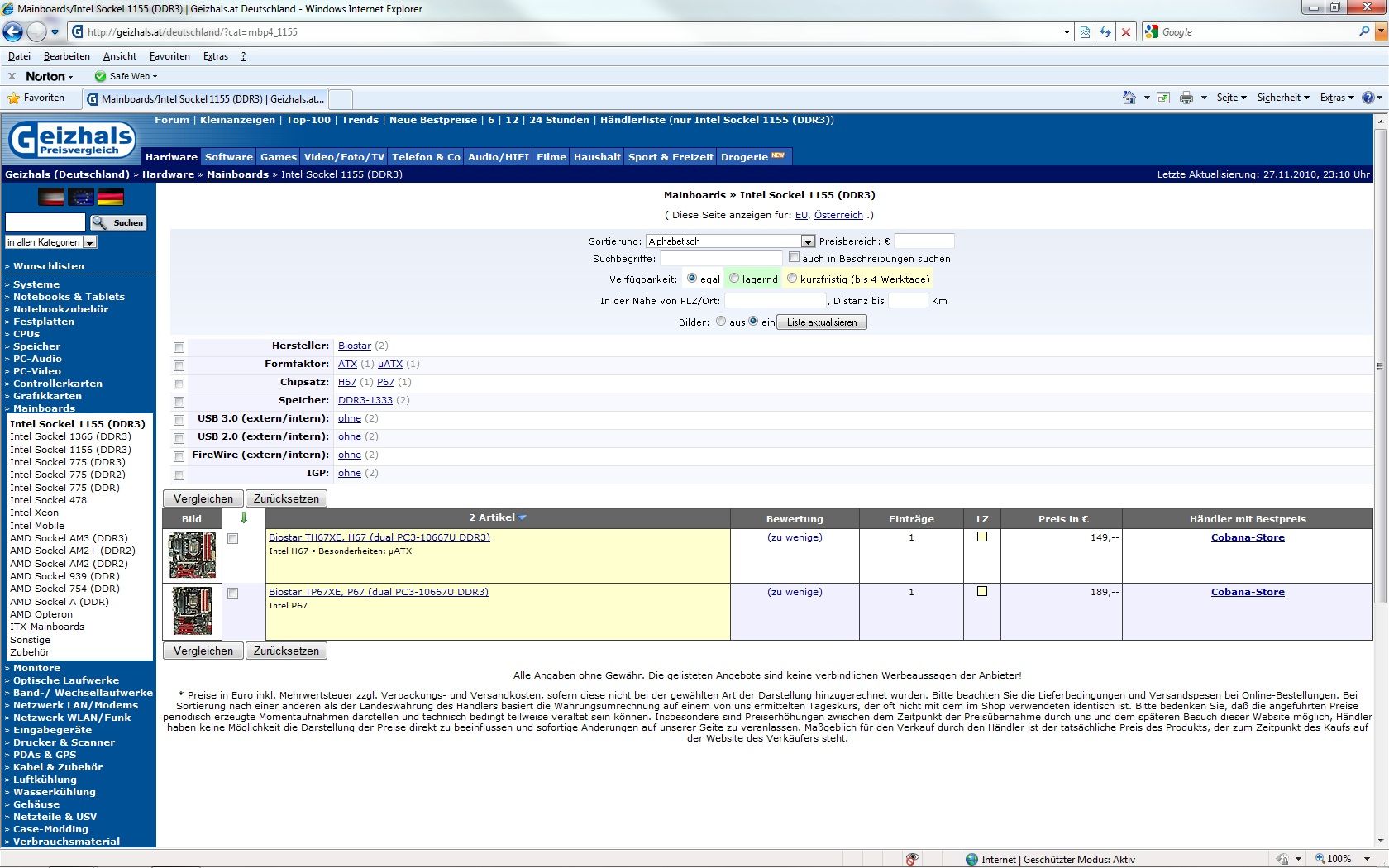Select the German flag

click(x=110, y=197)
